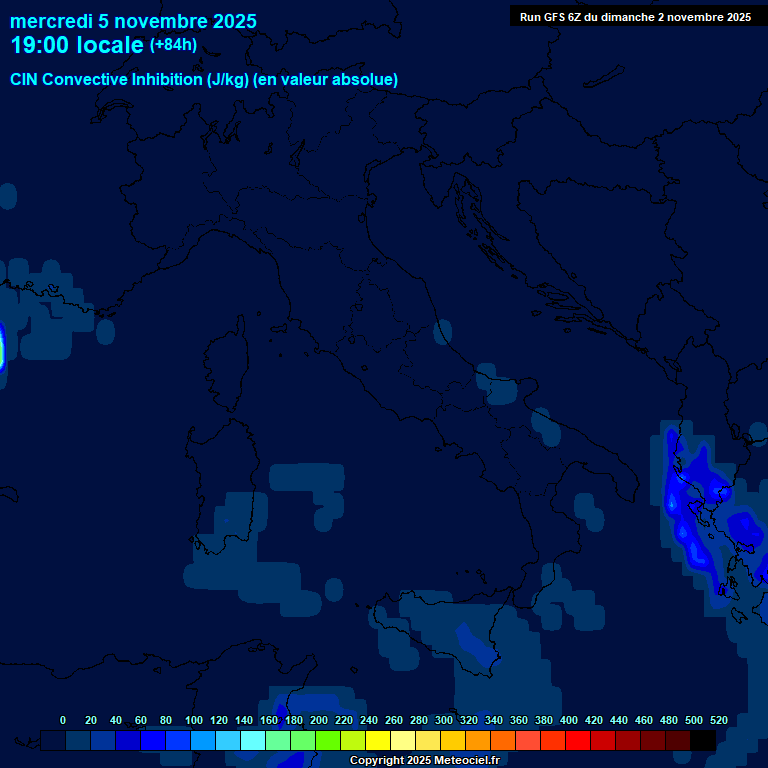Click the (+84h) forecast offset label

(173, 45)
